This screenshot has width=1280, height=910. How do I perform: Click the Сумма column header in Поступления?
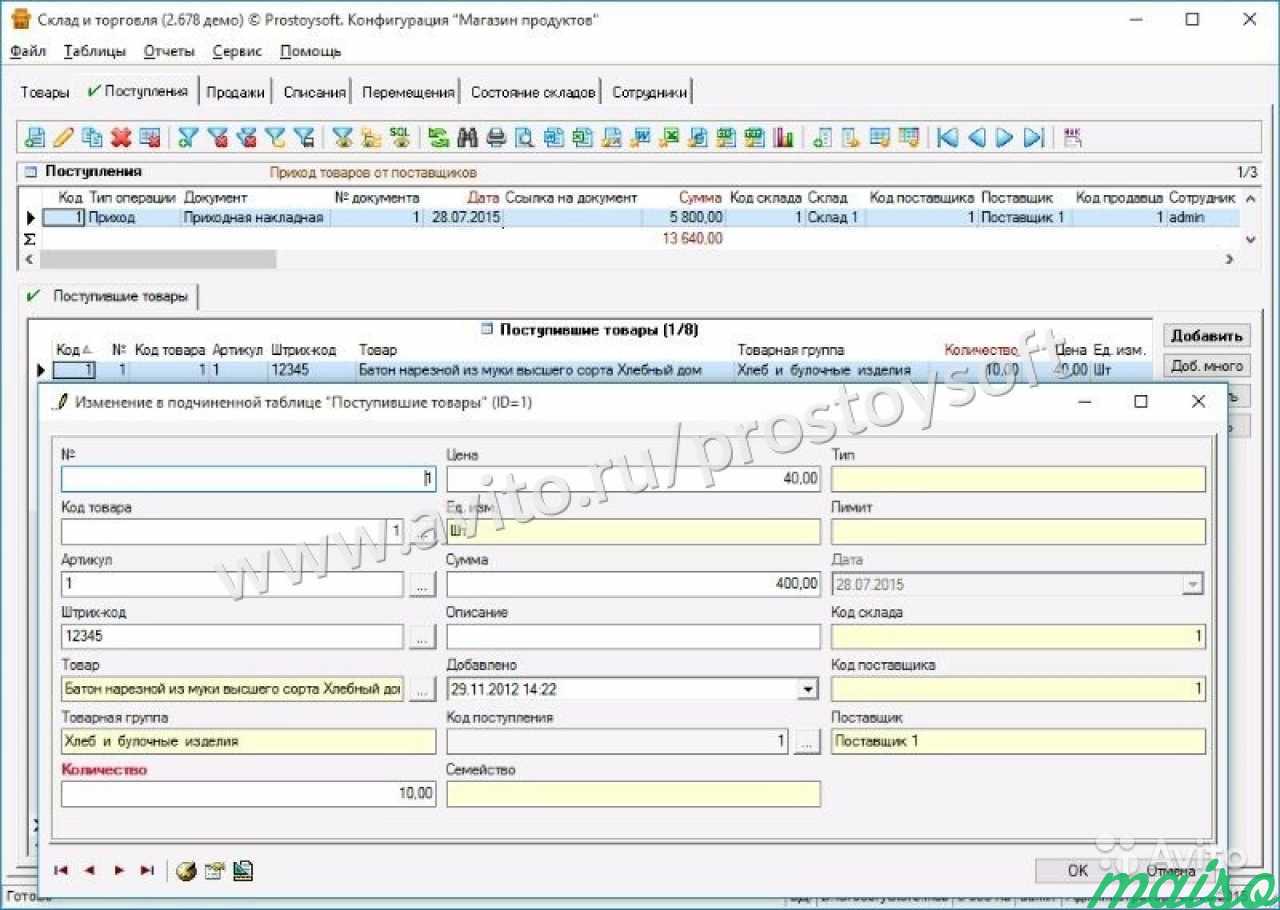[x=700, y=198]
